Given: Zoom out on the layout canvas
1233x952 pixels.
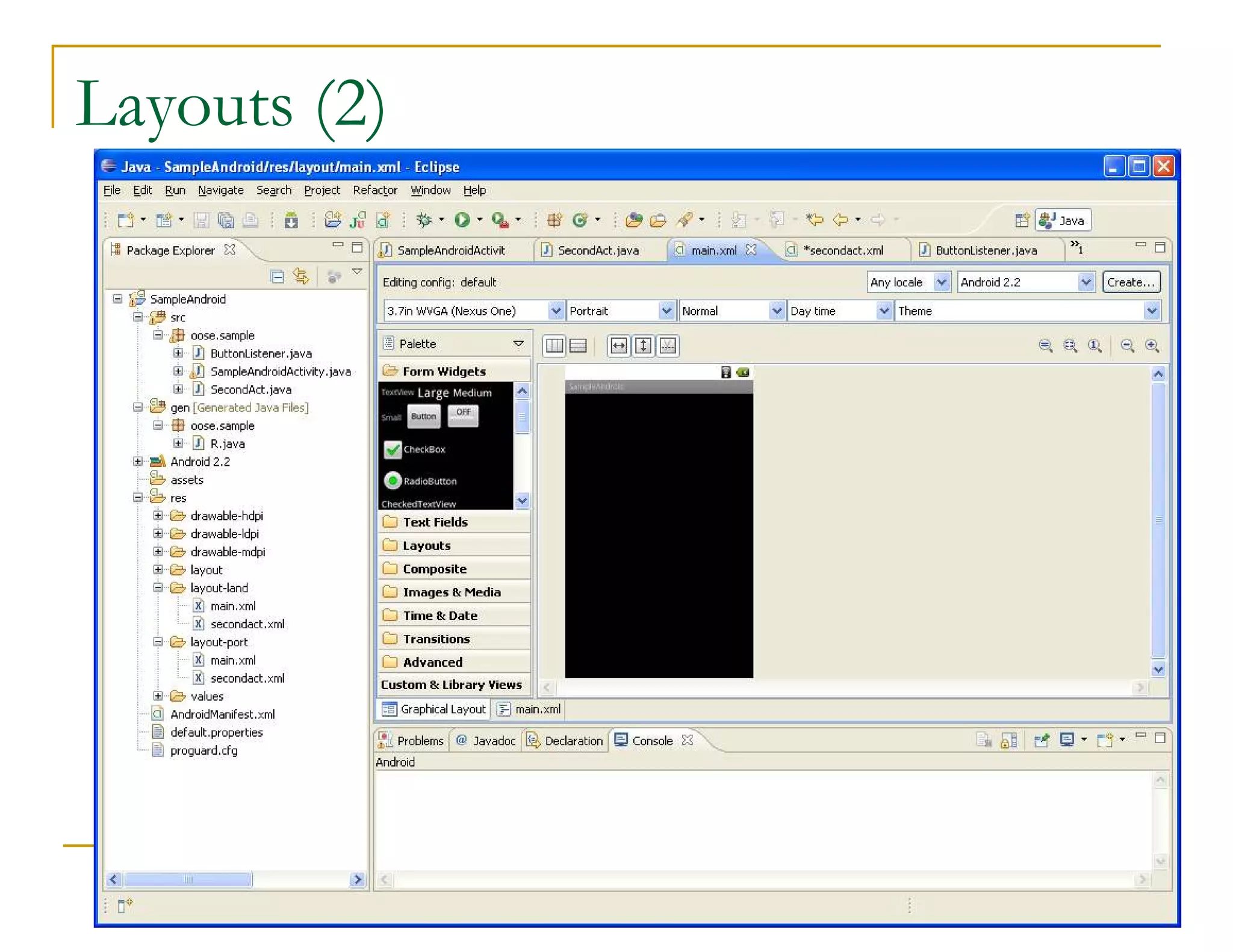Looking at the screenshot, I should pyautogui.click(x=1127, y=345).
